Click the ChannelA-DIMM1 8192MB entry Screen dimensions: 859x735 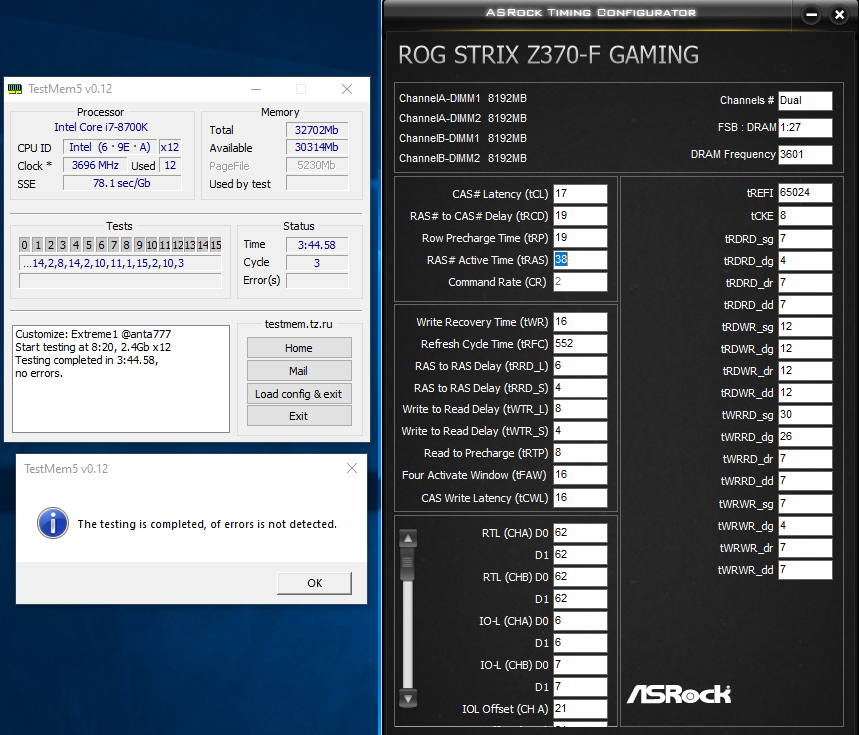(x=463, y=99)
